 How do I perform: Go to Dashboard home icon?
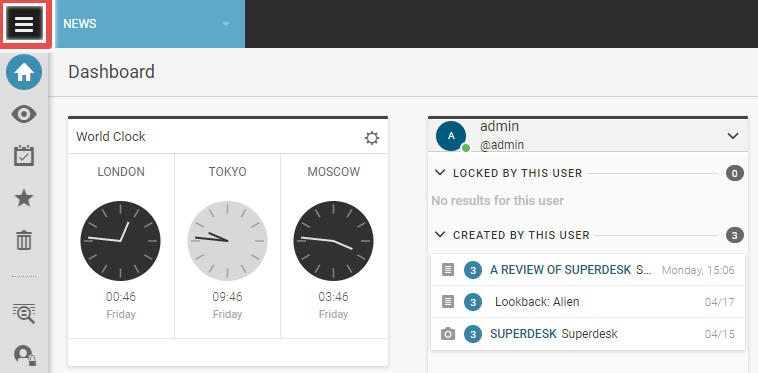click(x=24, y=72)
